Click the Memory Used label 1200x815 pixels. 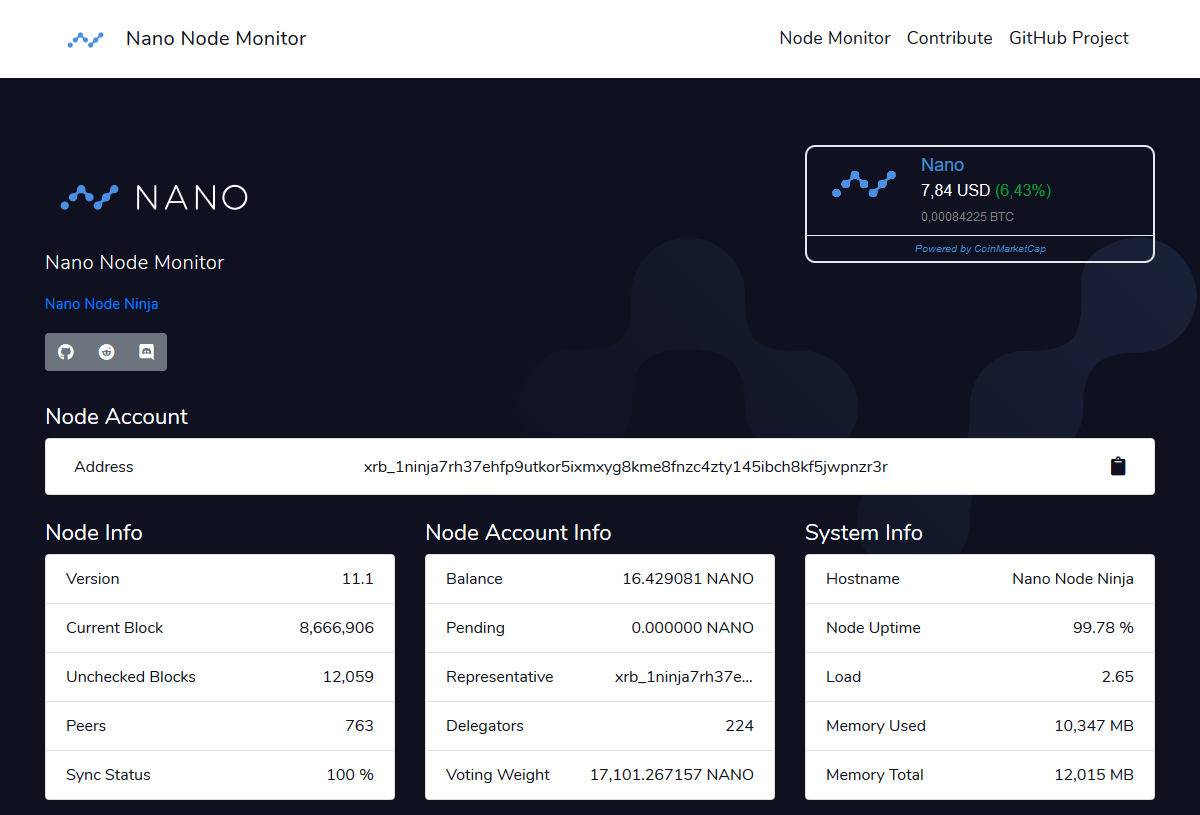click(876, 726)
